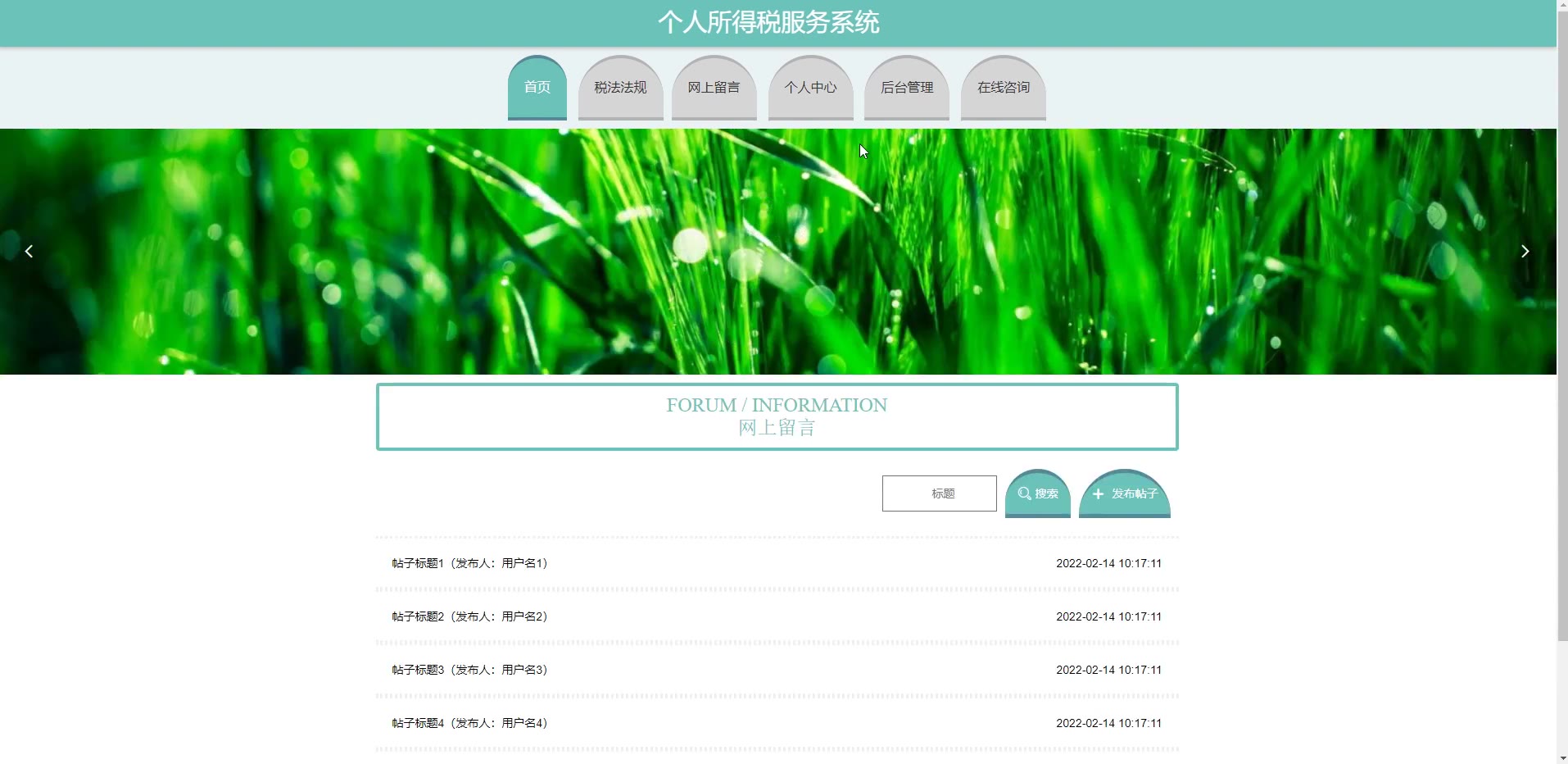Click timestamp of 帖子标题3 row
The width and height of the screenshot is (1568, 764).
click(1108, 670)
